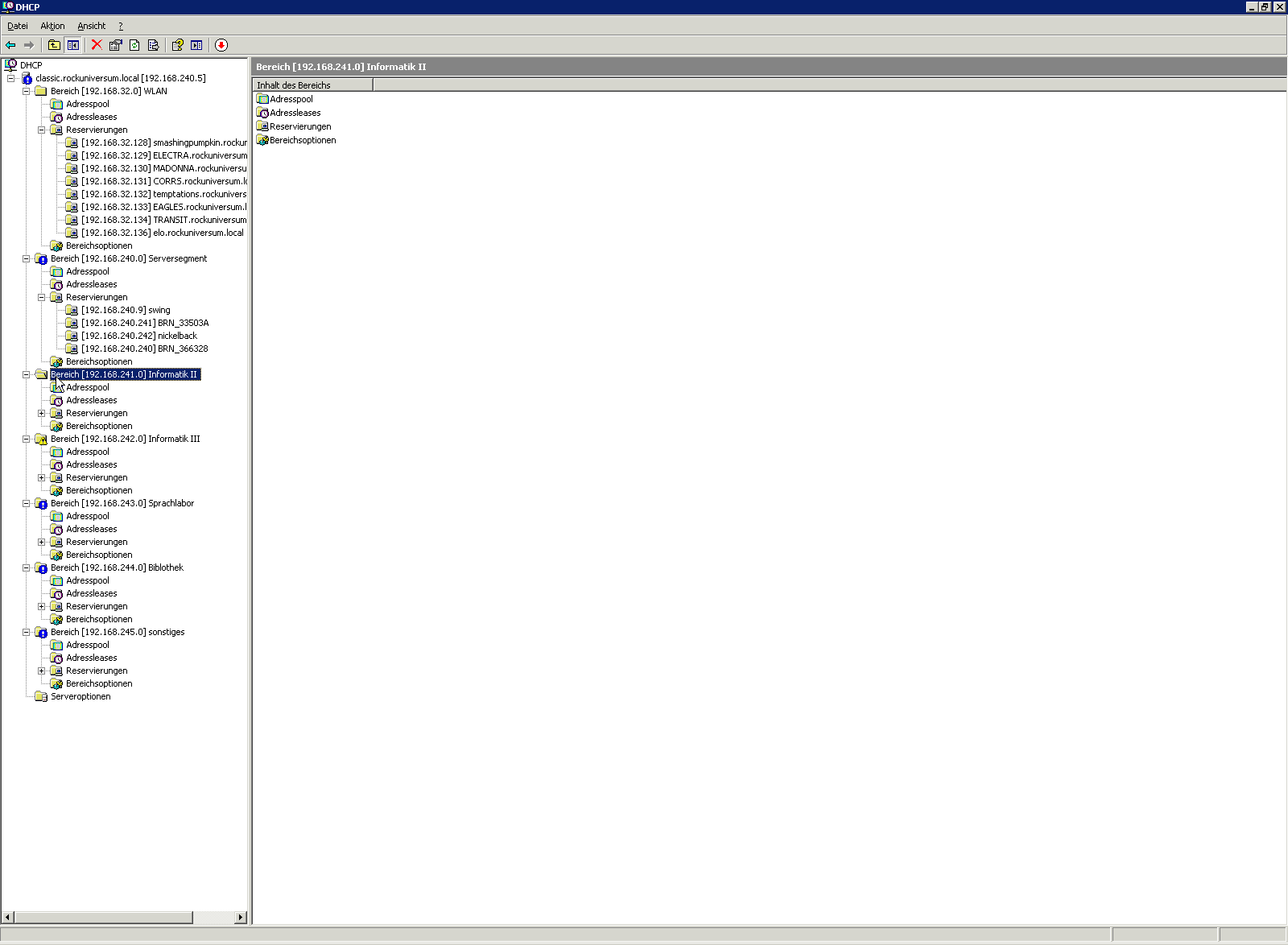Click icon of Bereich Sprachlabor scope
1288x945 pixels.
[41, 503]
